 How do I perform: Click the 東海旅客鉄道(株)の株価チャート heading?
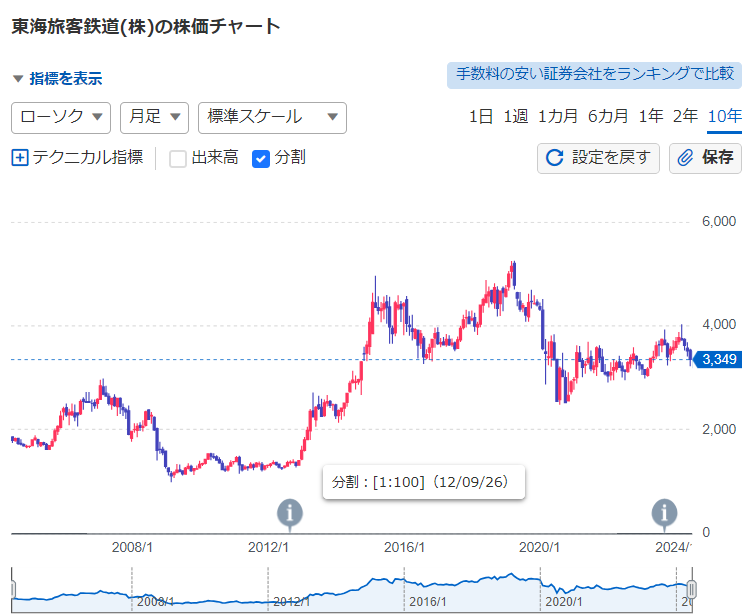146,26
